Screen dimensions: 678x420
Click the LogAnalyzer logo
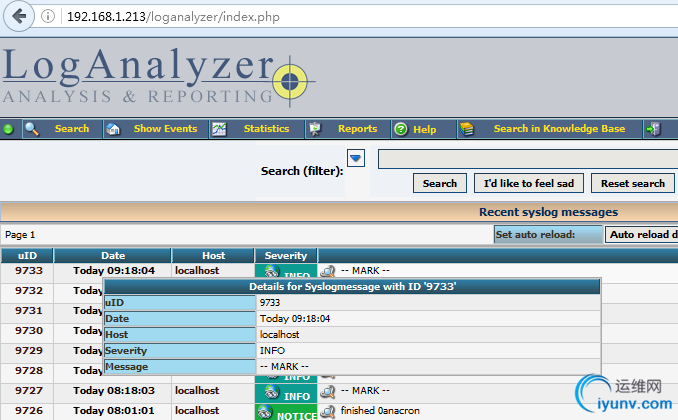[x=159, y=77]
